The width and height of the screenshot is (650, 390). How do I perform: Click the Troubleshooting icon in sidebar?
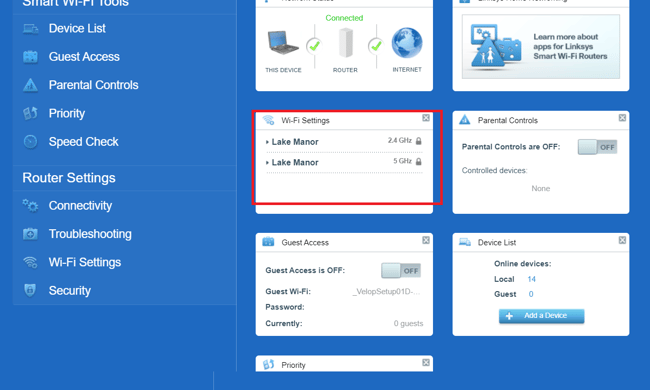tap(30, 234)
